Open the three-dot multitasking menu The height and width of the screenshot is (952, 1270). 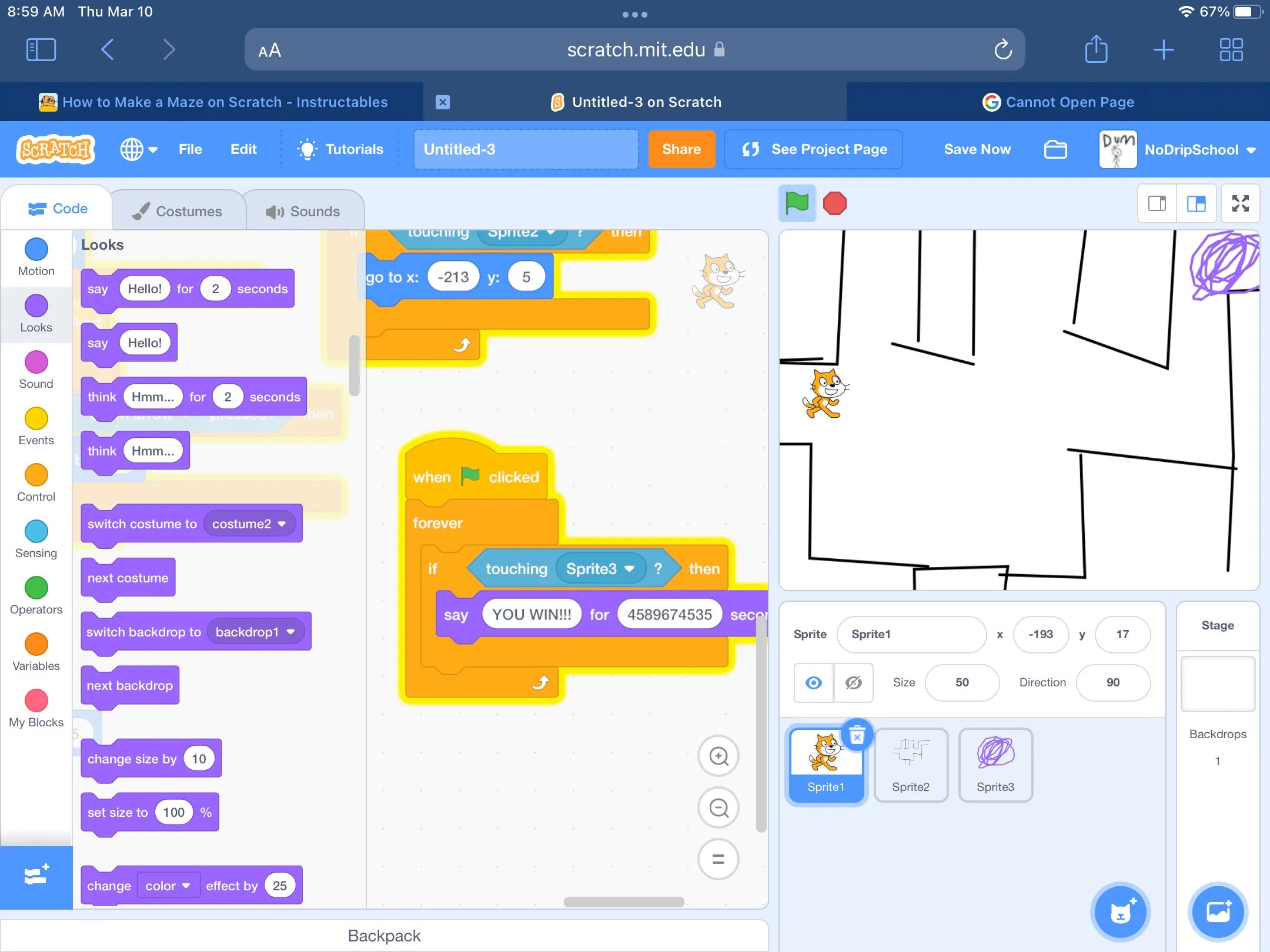[635, 15]
